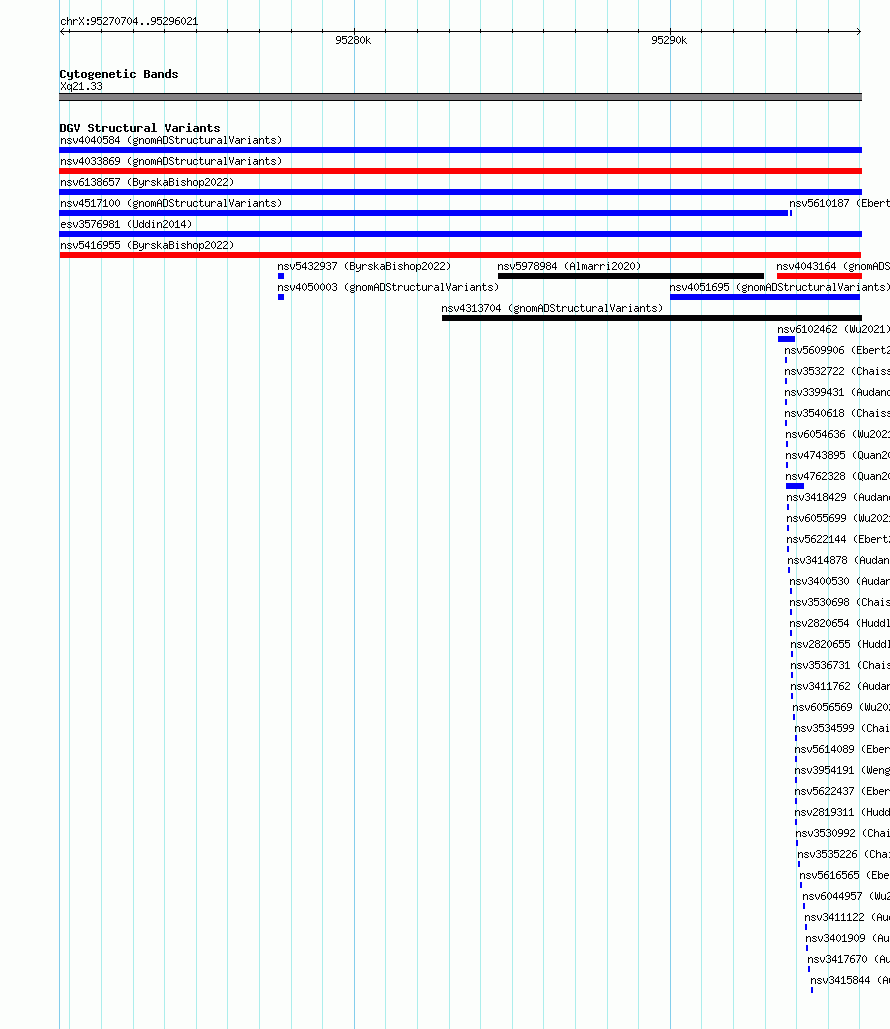Click the blue bar under nsv4517100
Screen dimensions: 890x1029
click(x=423, y=213)
